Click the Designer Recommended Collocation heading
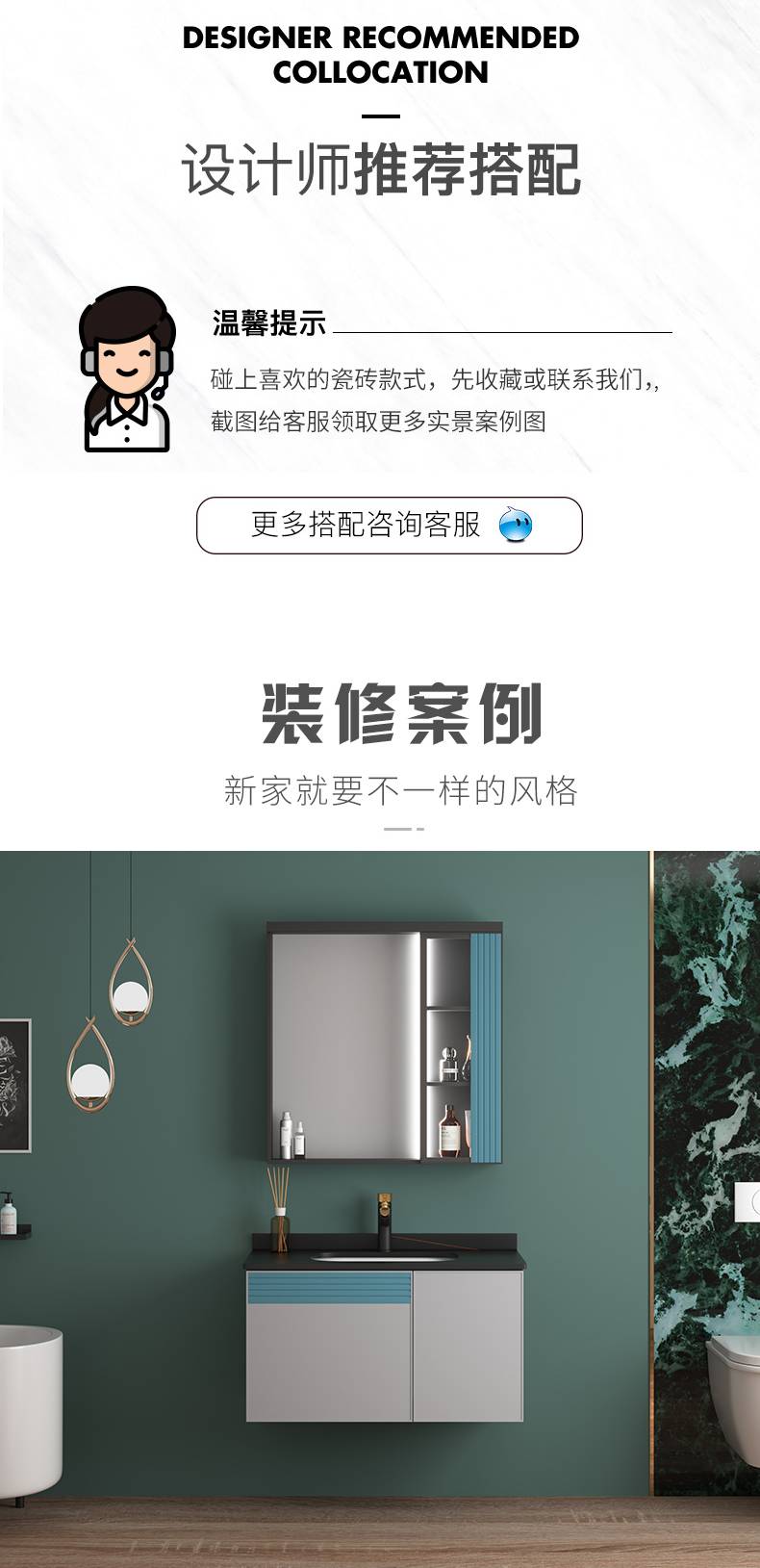 click(x=381, y=55)
